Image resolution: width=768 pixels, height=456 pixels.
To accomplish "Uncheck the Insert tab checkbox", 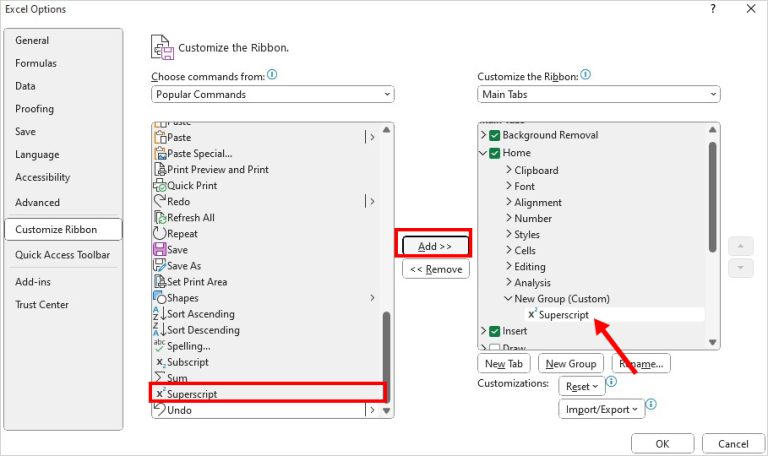I will (x=495, y=331).
